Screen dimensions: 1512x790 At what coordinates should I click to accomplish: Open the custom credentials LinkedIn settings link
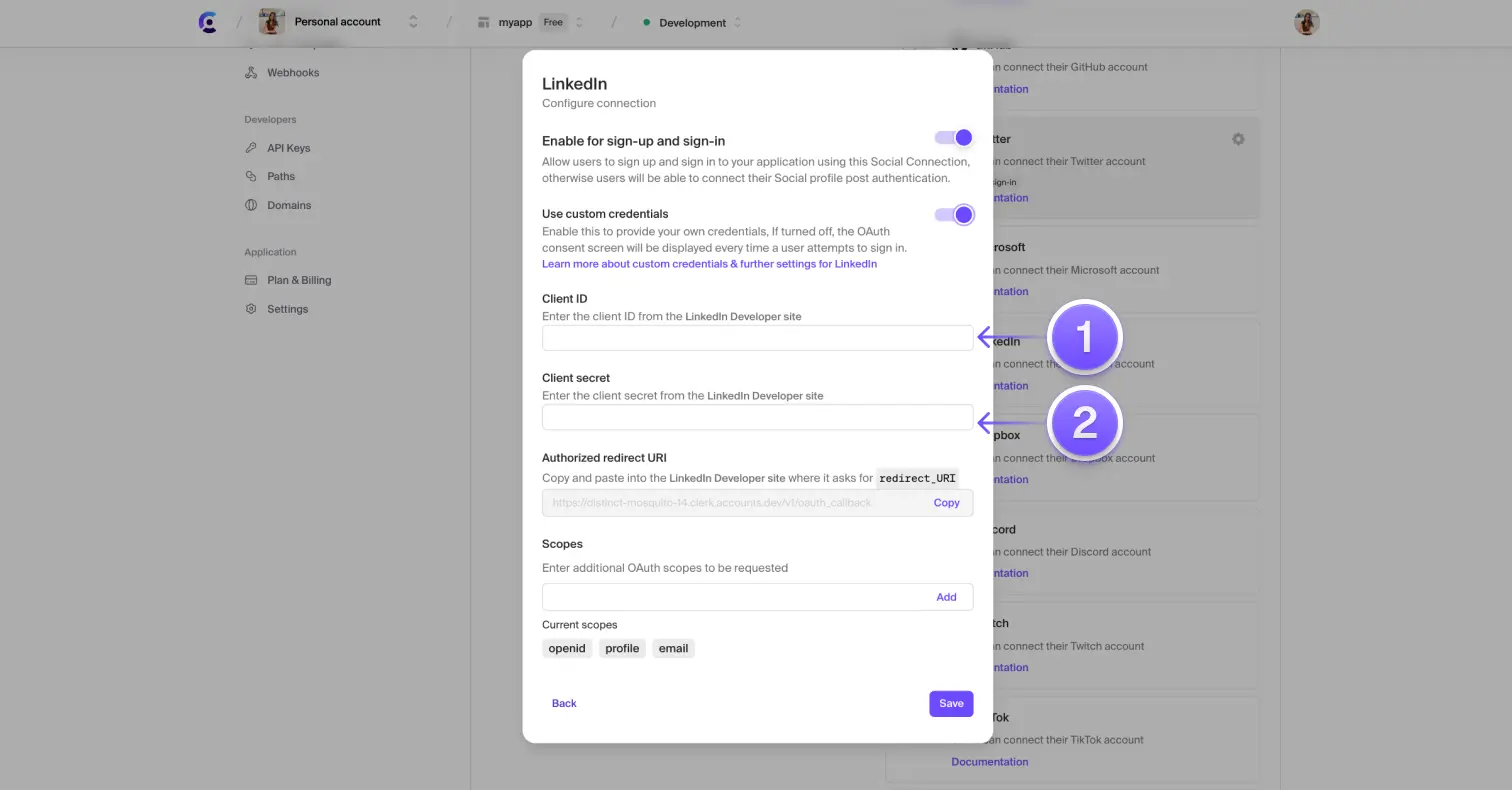coord(709,263)
